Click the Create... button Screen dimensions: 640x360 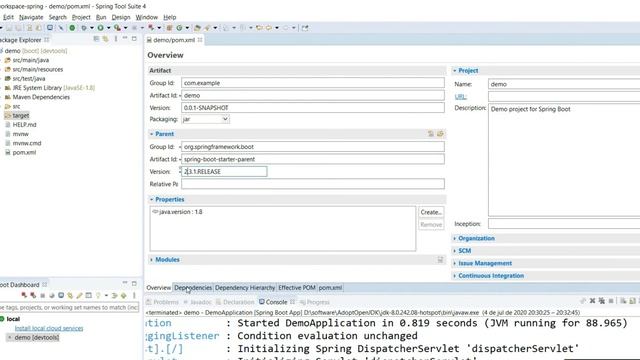tap(431, 212)
